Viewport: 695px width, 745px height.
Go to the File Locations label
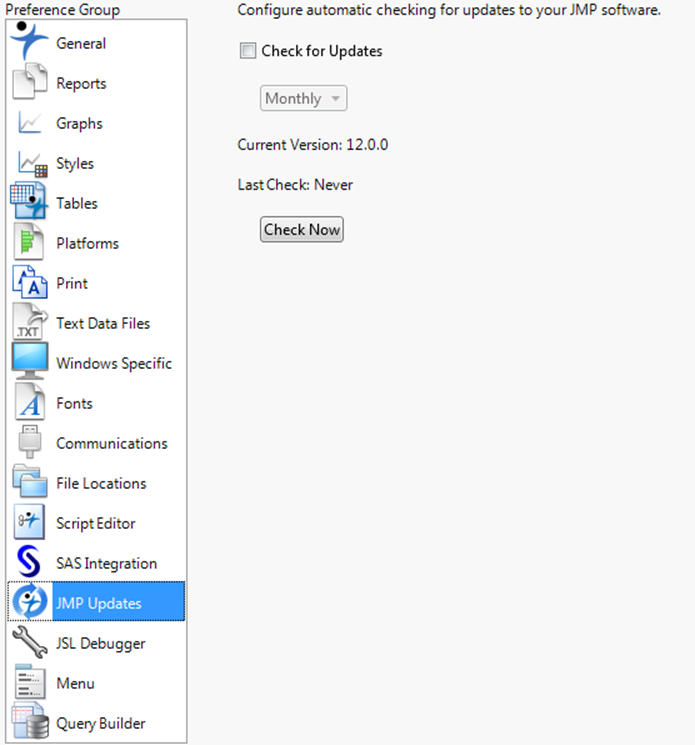(x=101, y=483)
